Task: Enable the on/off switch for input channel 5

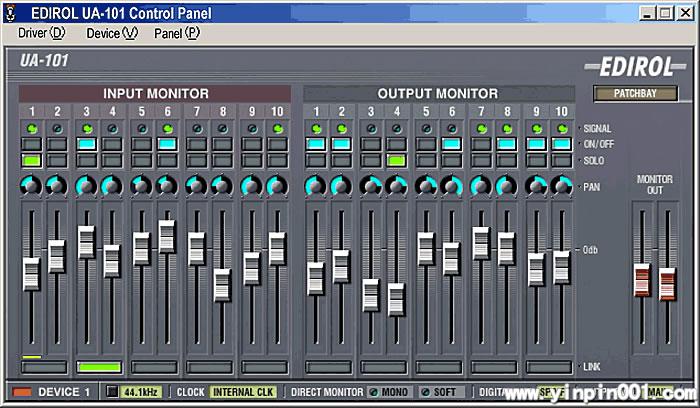Action: (142, 144)
